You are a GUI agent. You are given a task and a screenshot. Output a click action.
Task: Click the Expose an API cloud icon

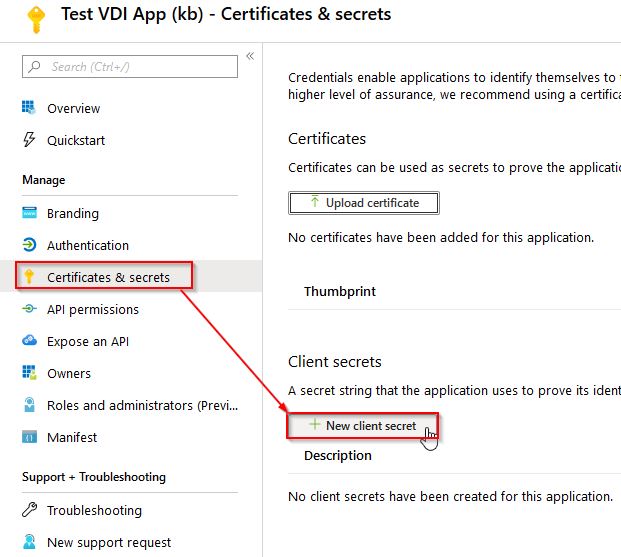tap(29, 341)
